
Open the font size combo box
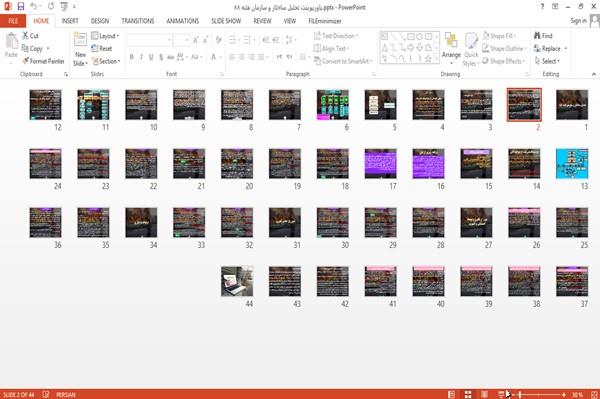[181, 39]
